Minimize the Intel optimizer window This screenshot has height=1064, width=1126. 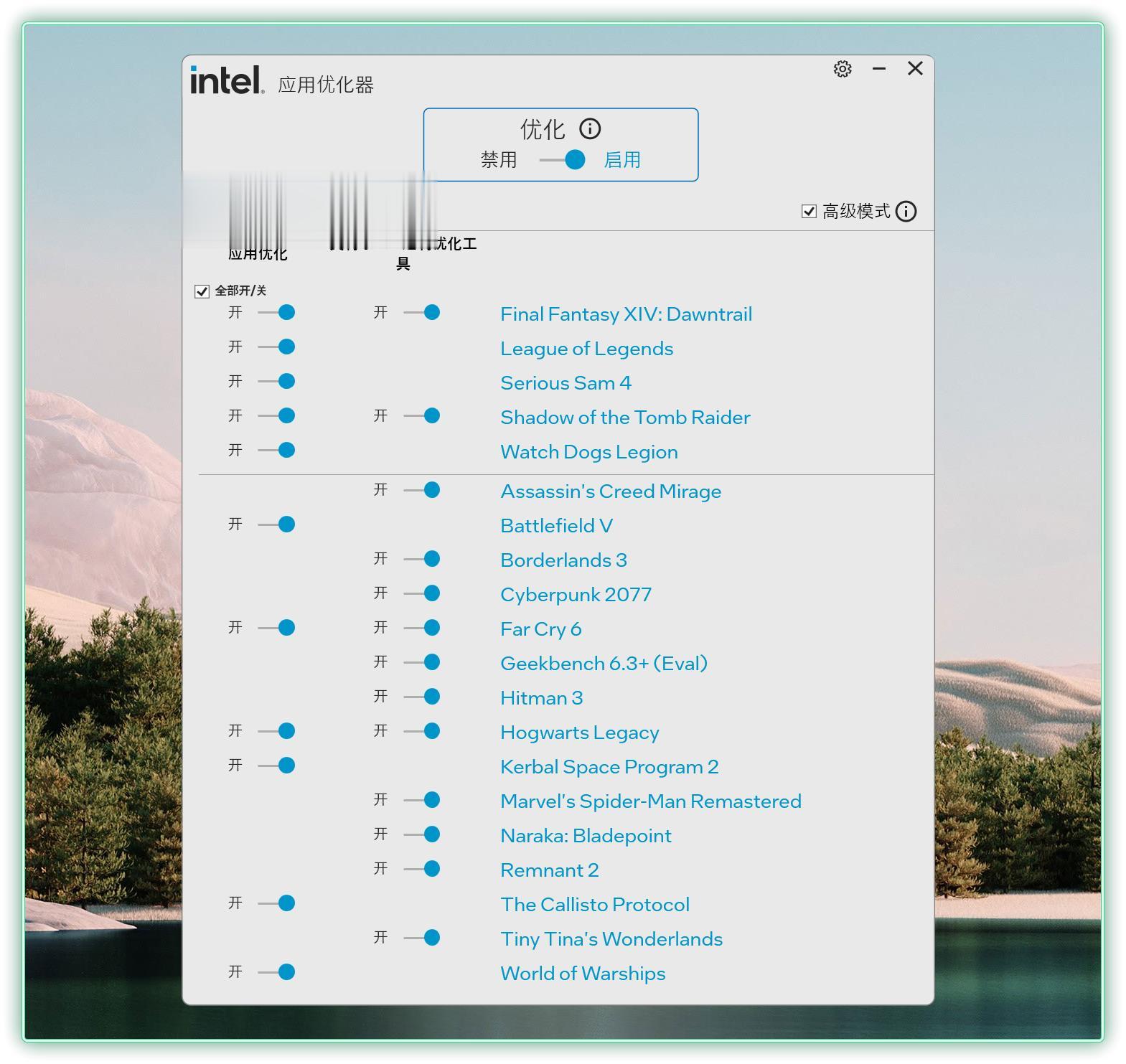pyautogui.click(x=879, y=69)
